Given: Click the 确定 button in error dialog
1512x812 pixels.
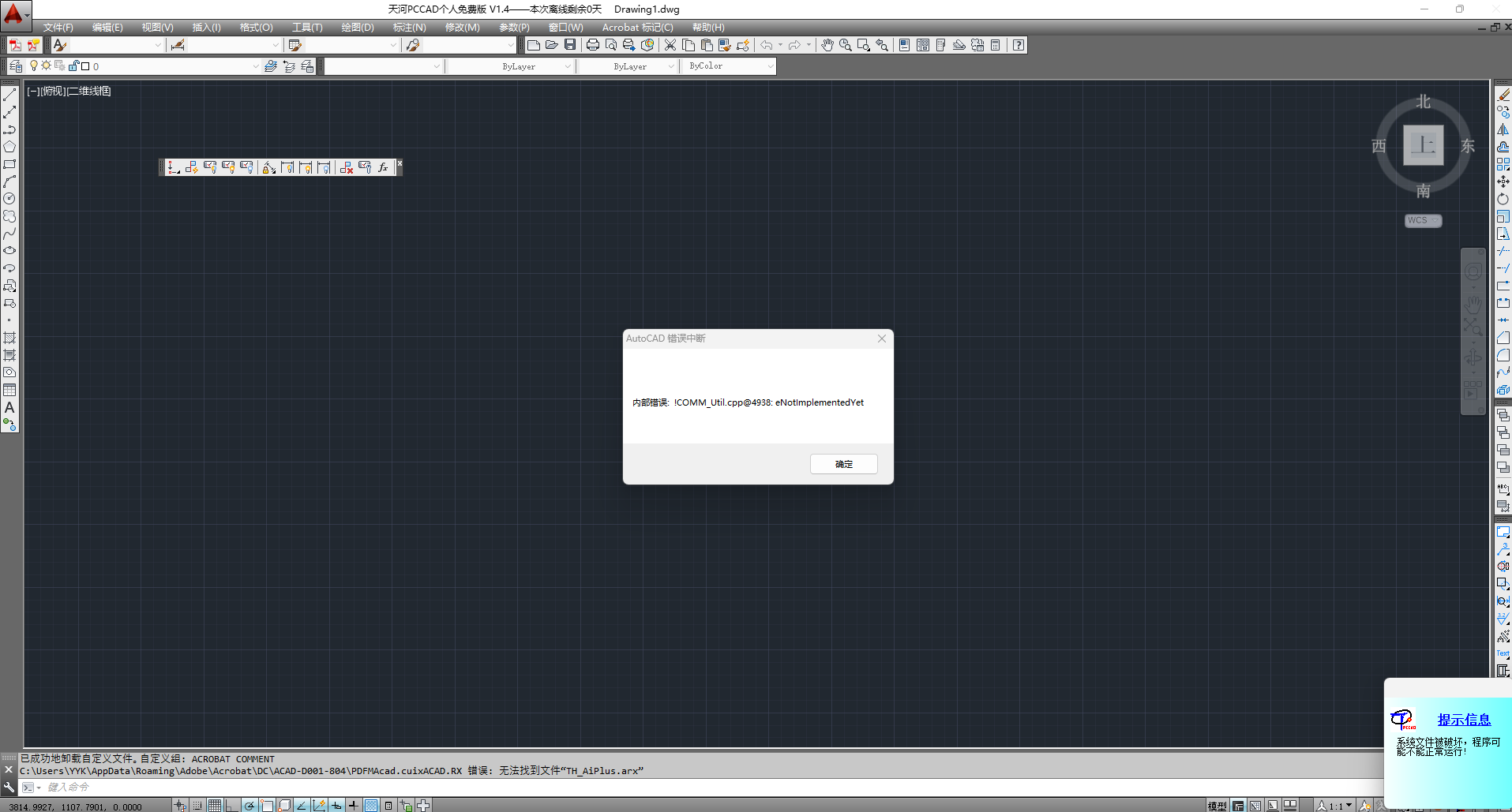Looking at the screenshot, I should pos(843,464).
